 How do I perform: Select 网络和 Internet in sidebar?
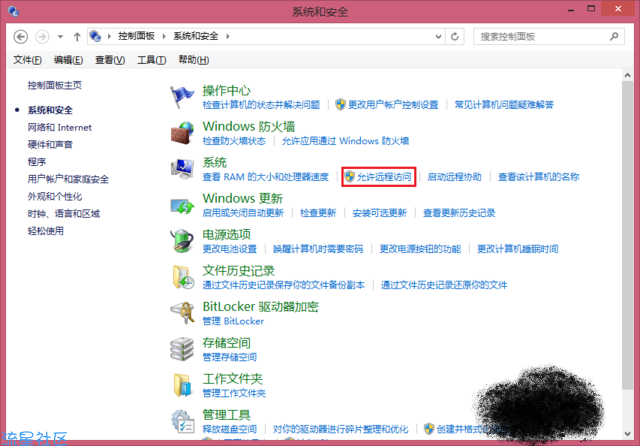[x=60, y=127]
